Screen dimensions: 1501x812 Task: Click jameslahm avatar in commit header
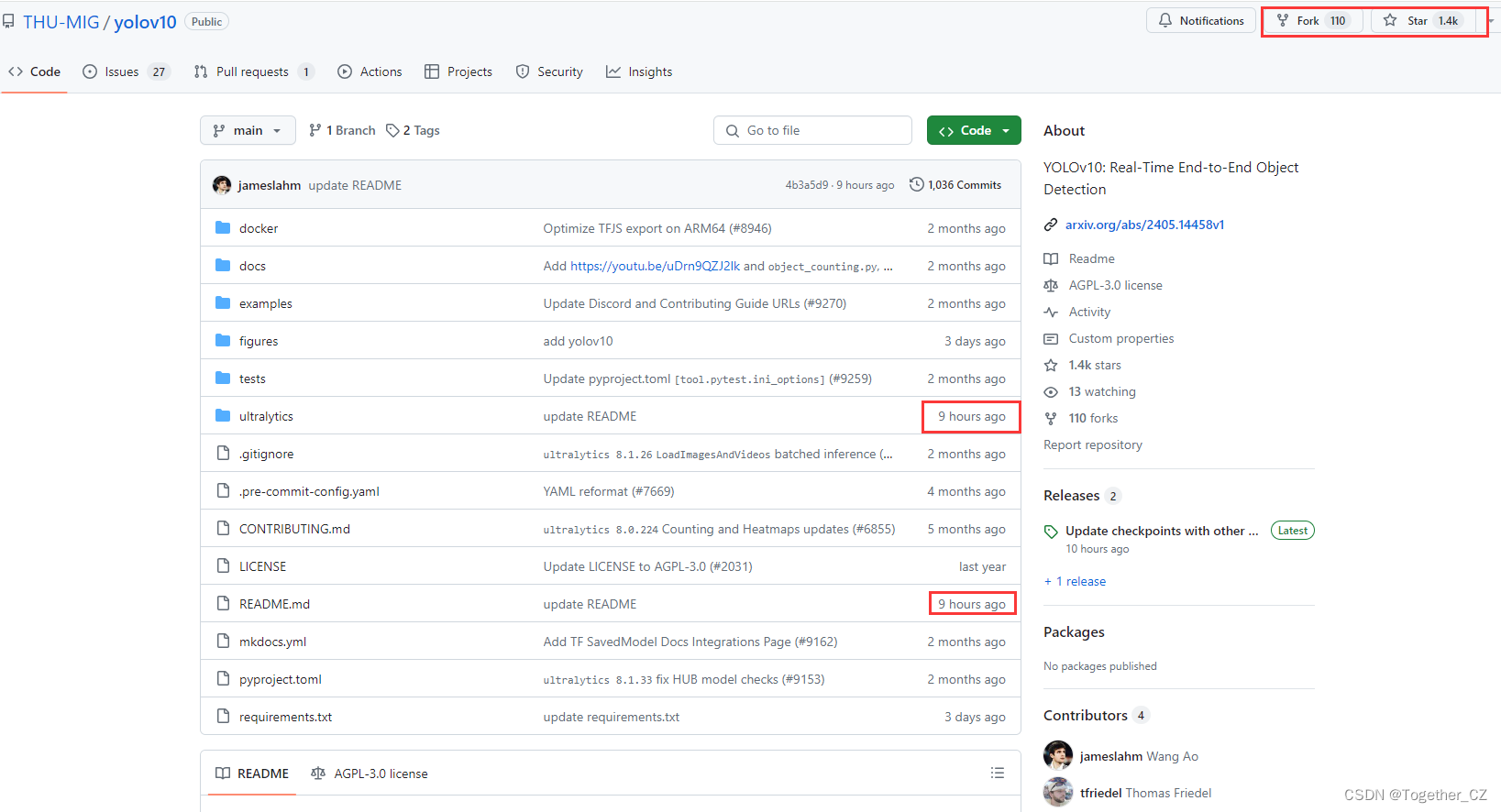tap(222, 185)
